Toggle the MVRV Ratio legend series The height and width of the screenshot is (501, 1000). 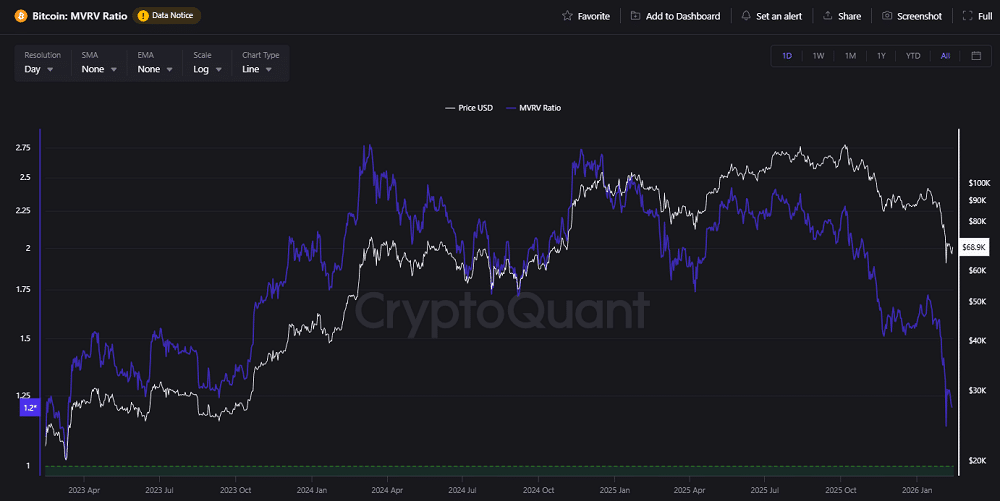click(533, 108)
